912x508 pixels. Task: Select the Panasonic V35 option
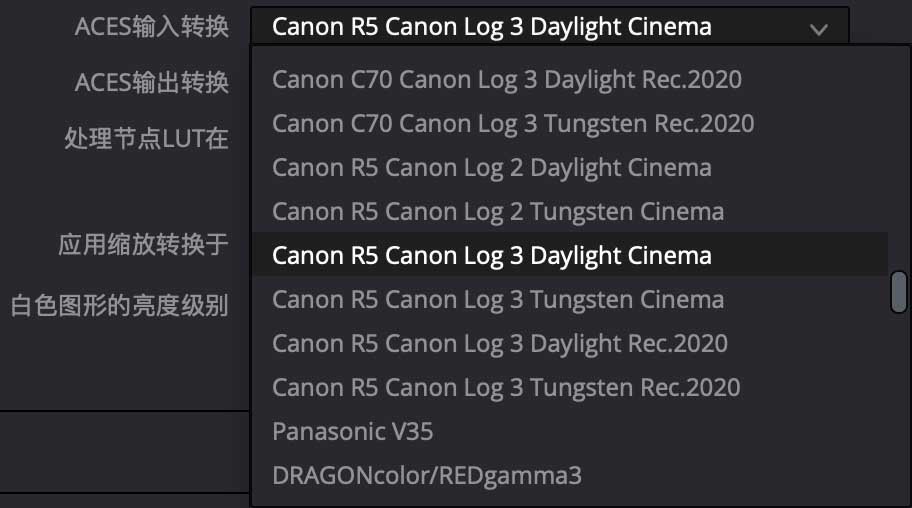point(352,431)
